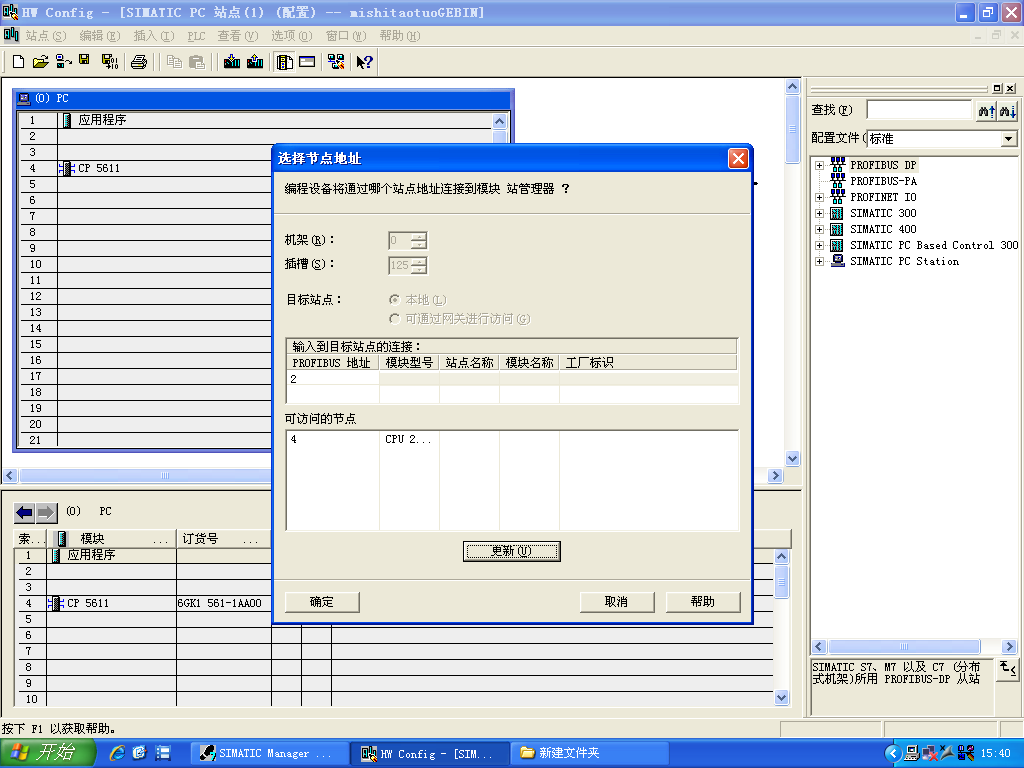Viewport: 1024px width, 768px height.
Task: Click the 确定 button
Action: (321, 601)
